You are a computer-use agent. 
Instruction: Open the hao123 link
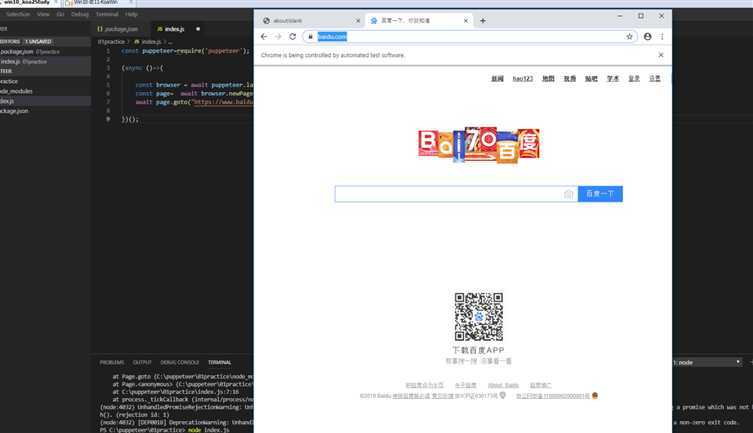(x=522, y=78)
